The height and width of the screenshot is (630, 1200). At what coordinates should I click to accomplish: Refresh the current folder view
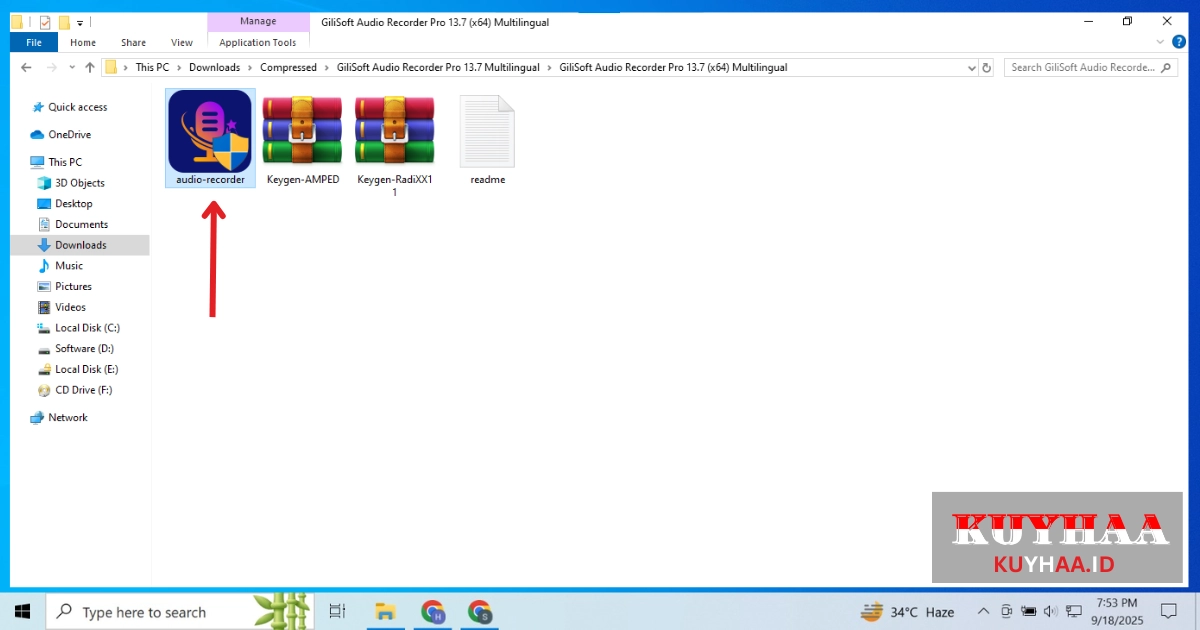987,68
